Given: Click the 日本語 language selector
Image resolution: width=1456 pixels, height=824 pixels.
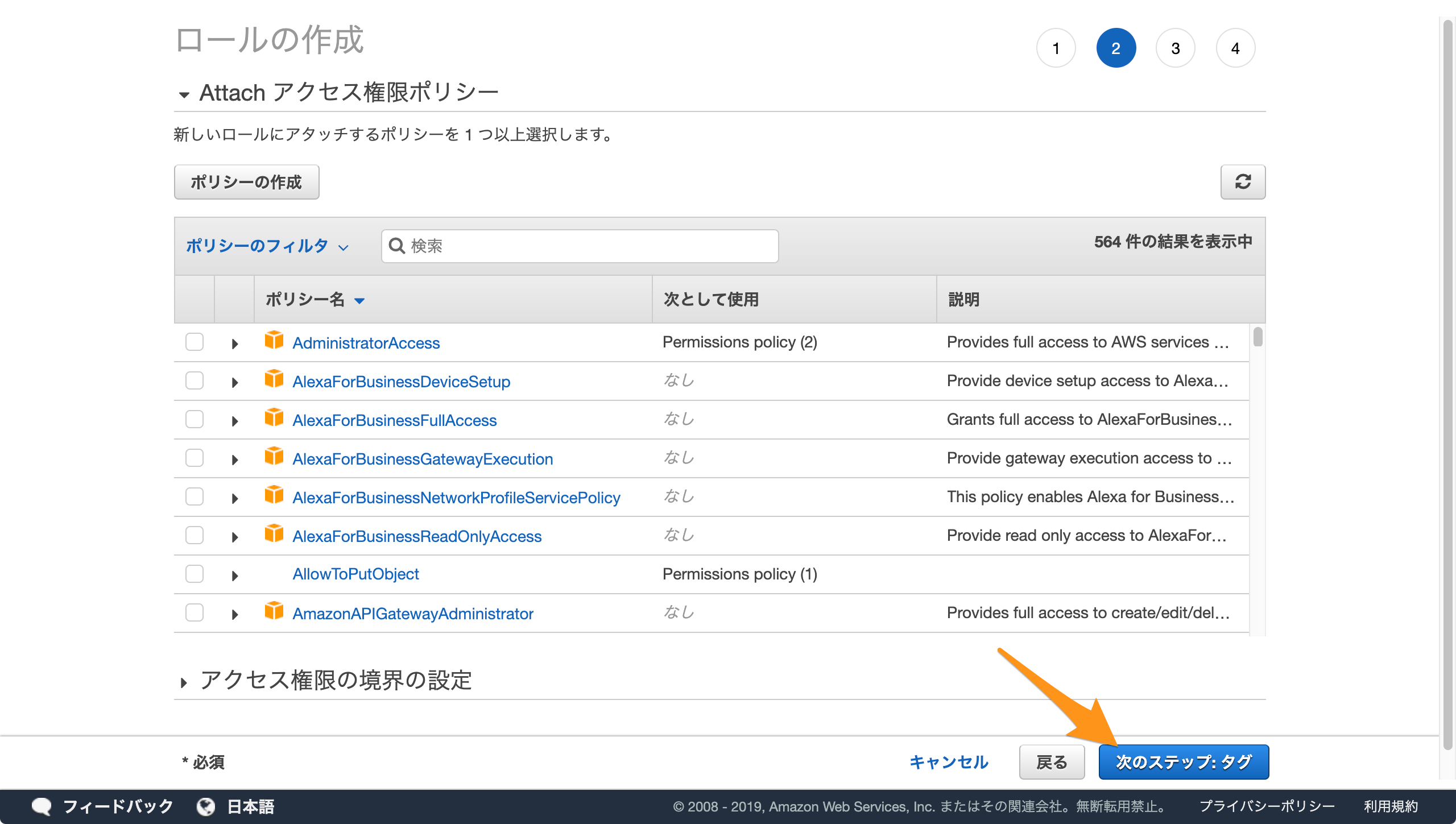Looking at the screenshot, I should [x=251, y=806].
